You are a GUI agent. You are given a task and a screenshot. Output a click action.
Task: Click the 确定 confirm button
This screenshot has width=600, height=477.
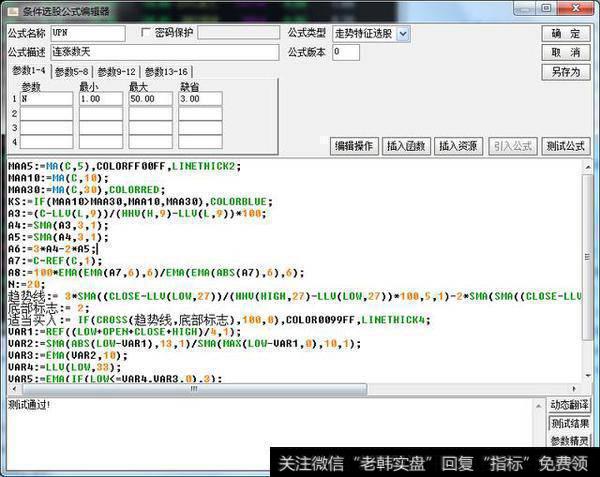coord(566,34)
